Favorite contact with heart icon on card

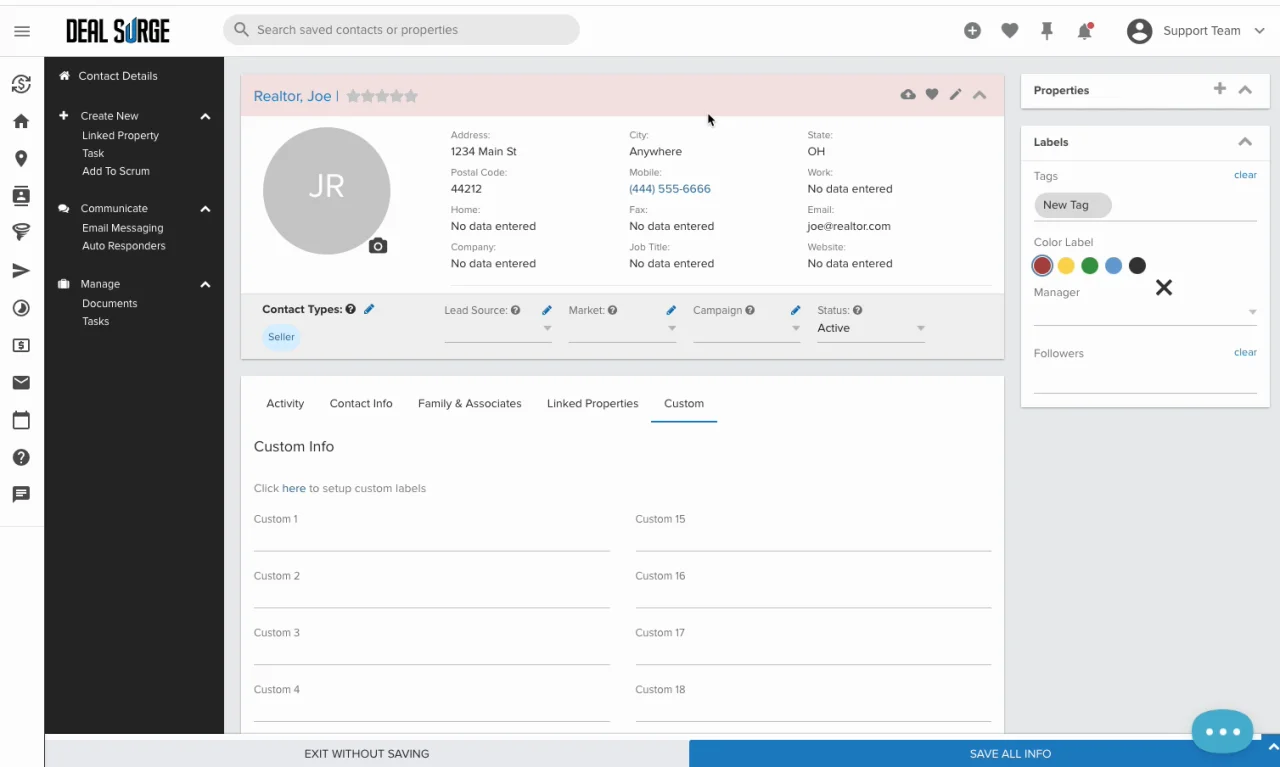[x=932, y=95]
